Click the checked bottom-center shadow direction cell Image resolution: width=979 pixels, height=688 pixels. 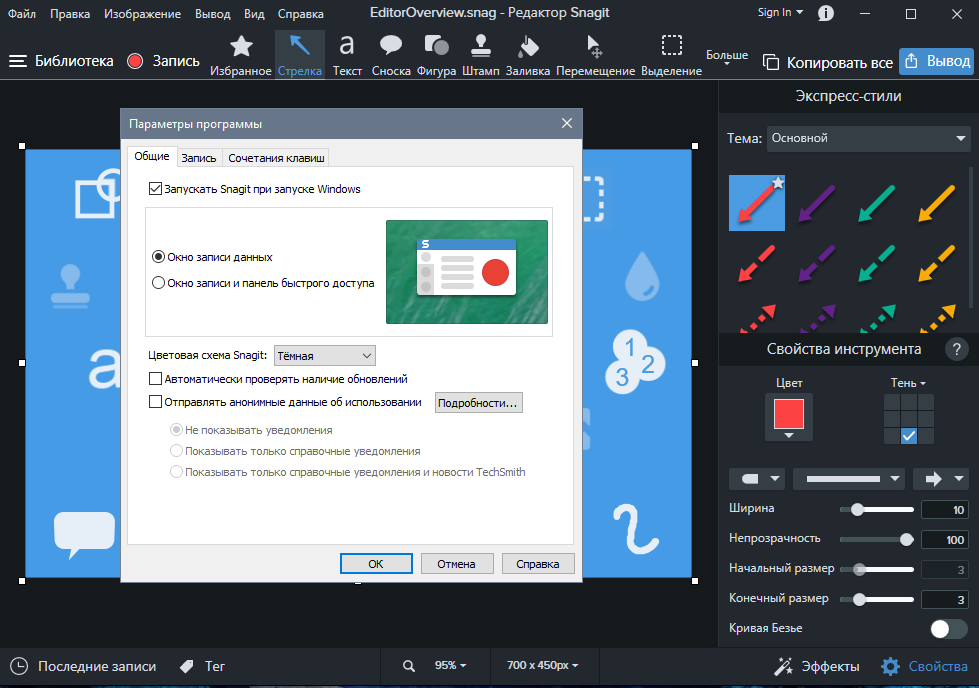coord(909,436)
